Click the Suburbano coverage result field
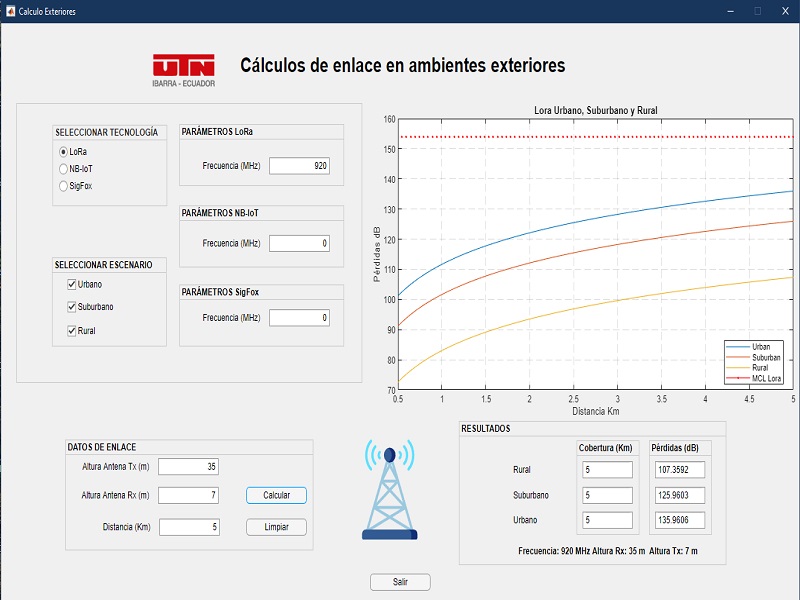 click(x=608, y=495)
